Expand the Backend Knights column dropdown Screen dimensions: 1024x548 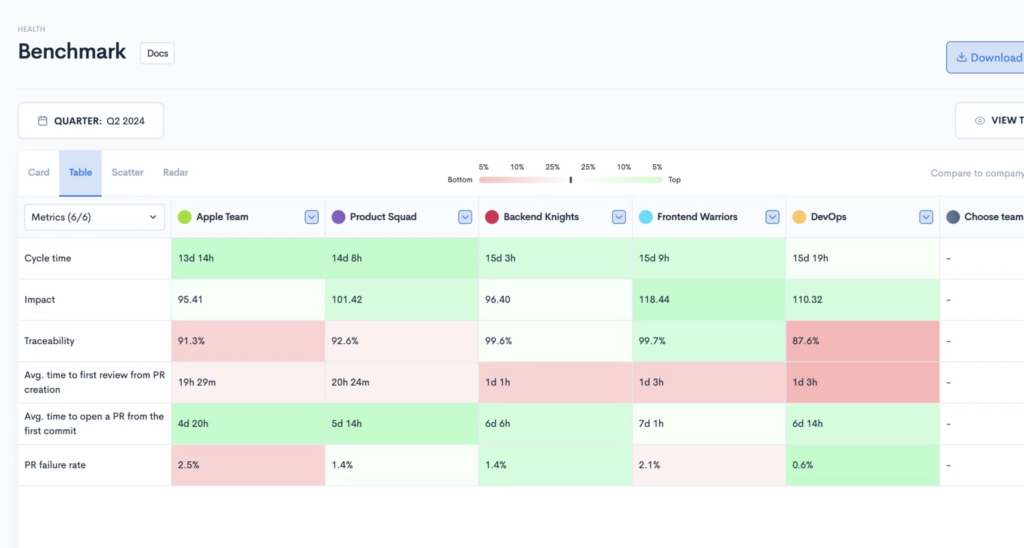pos(619,217)
